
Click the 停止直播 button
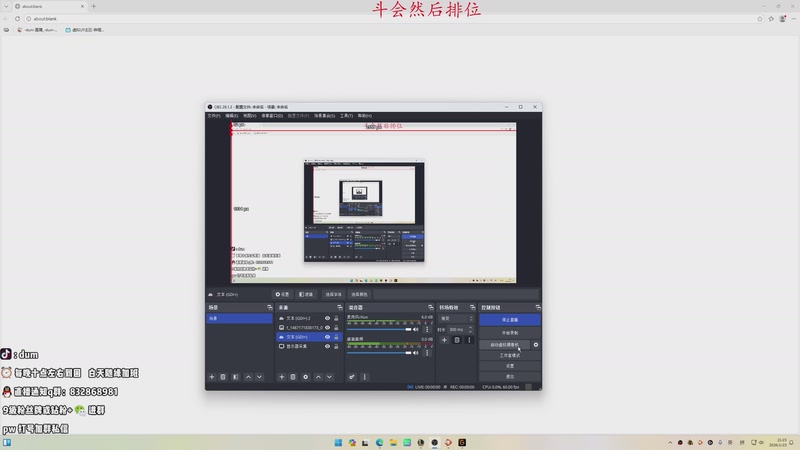point(509,319)
